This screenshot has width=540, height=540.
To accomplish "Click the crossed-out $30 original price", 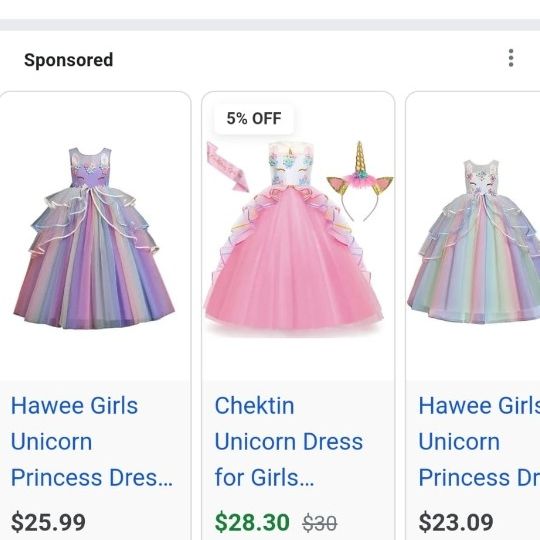I will click(x=320, y=523).
